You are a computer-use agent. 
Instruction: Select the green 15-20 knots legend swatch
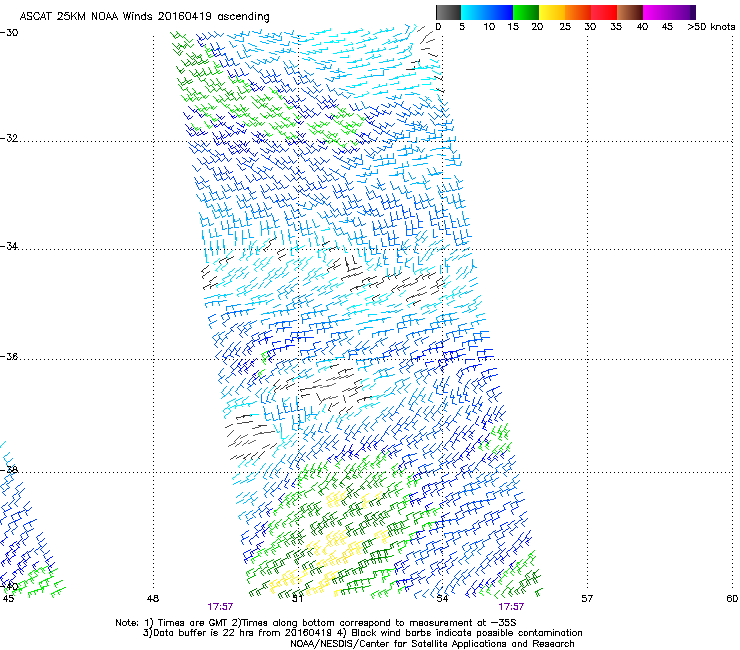526,12
